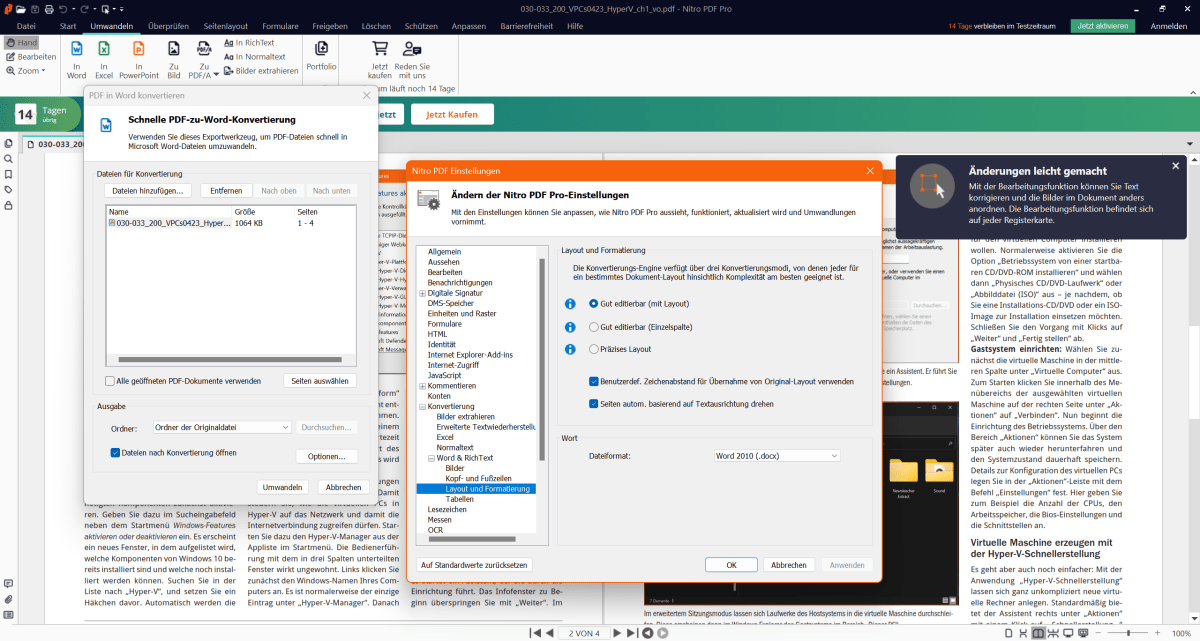The width and height of the screenshot is (1200, 641).
Task: Select the Bearbeiten tool in left ribbon
Action: point(31,57)
